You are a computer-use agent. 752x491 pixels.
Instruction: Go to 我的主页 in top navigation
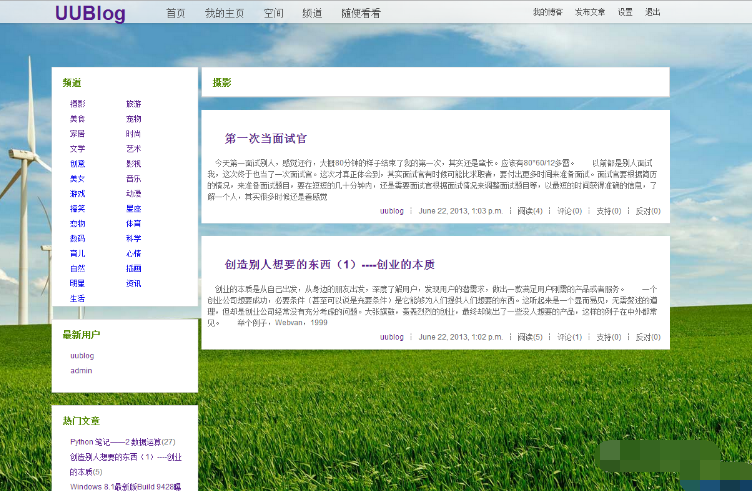pyautogui.click(x=225, y=13)
